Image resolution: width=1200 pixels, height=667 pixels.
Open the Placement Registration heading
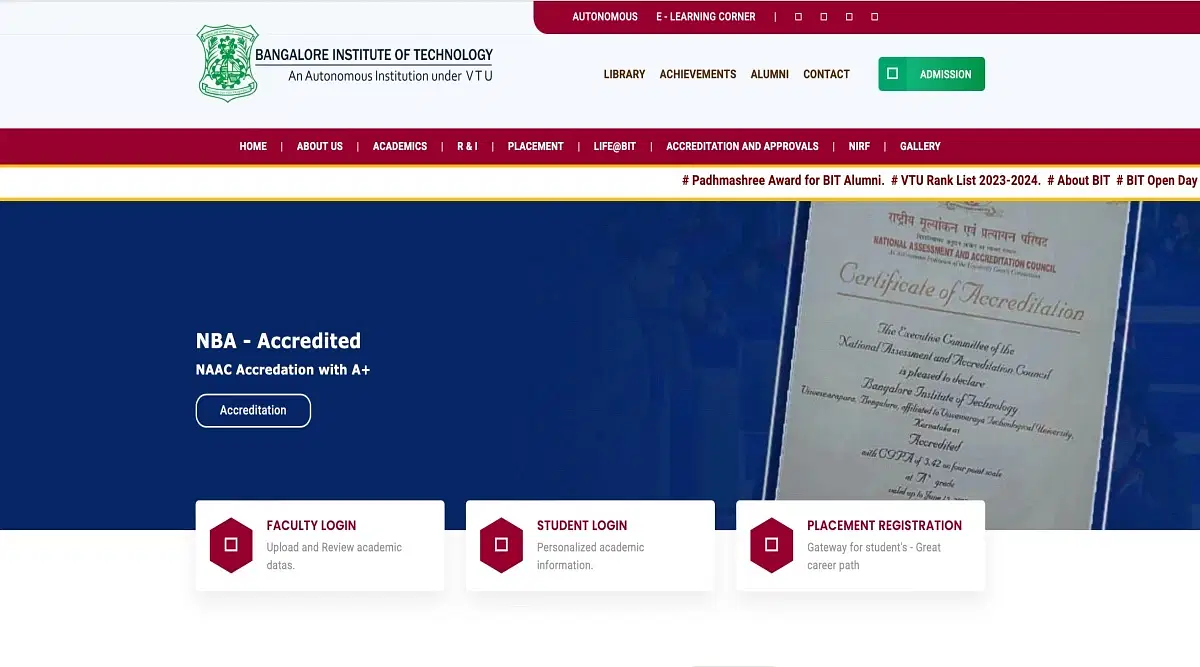(x=884, y=525)
